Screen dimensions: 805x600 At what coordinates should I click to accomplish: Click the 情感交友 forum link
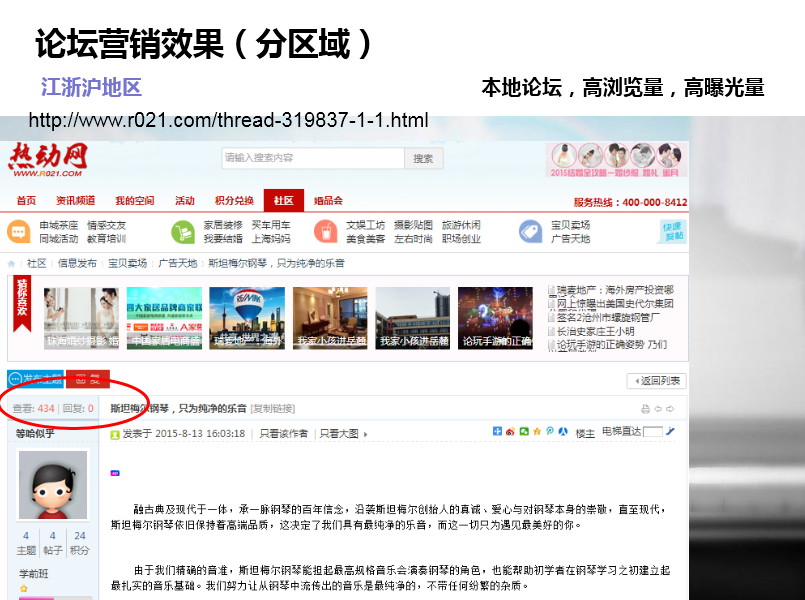click(x=106, y=225)
